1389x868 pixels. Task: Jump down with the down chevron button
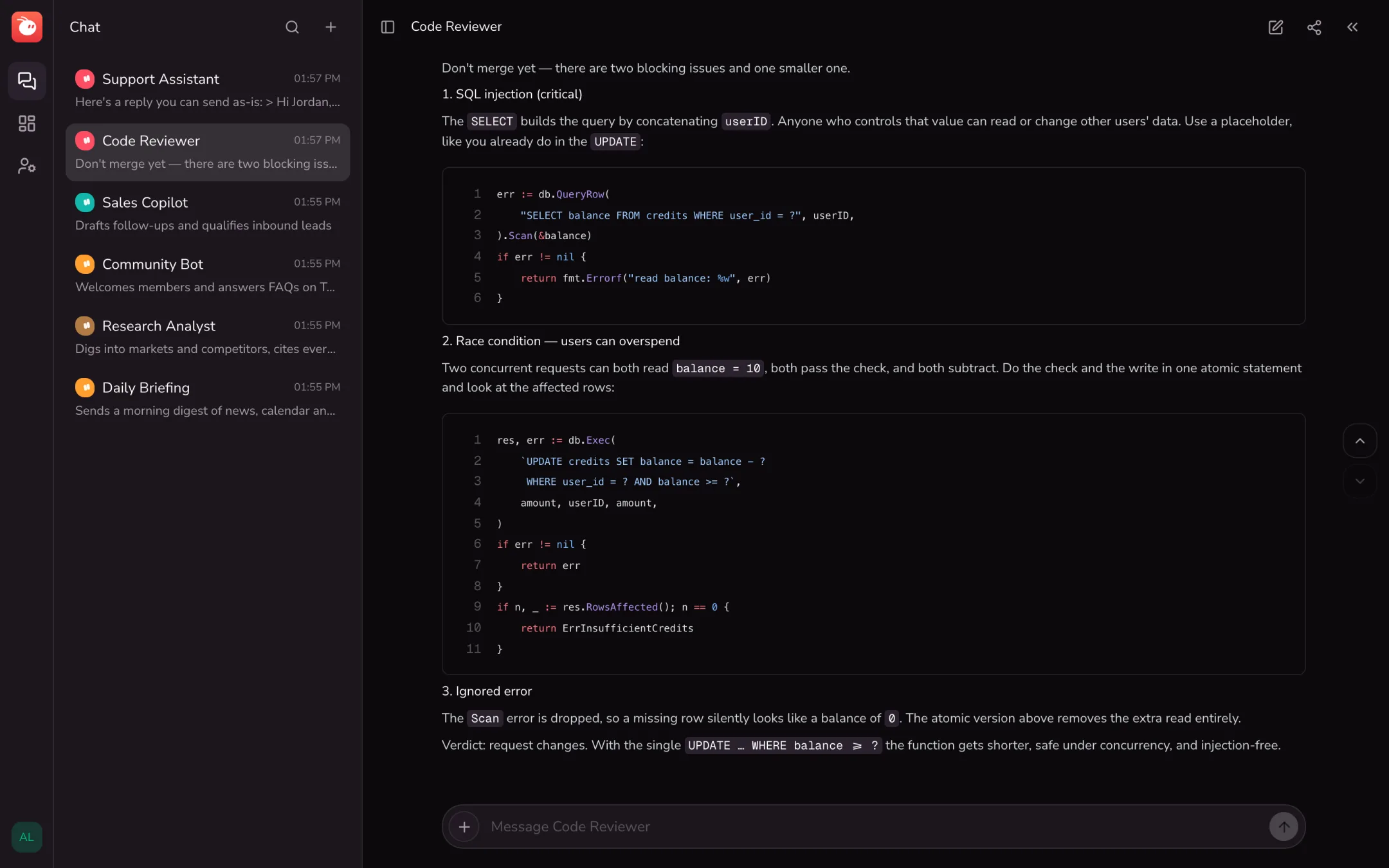click(x=1360, y=481)
